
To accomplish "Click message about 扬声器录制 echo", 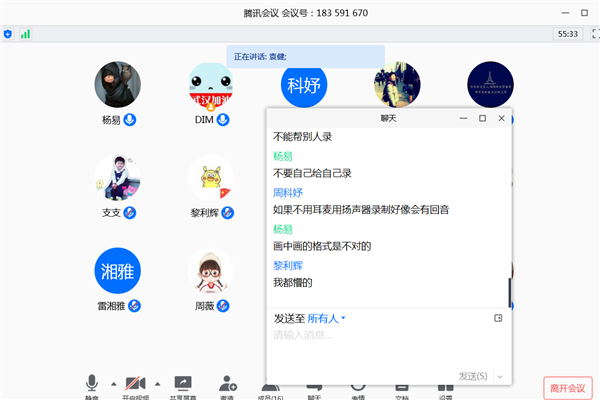I will tap(361, 210).
